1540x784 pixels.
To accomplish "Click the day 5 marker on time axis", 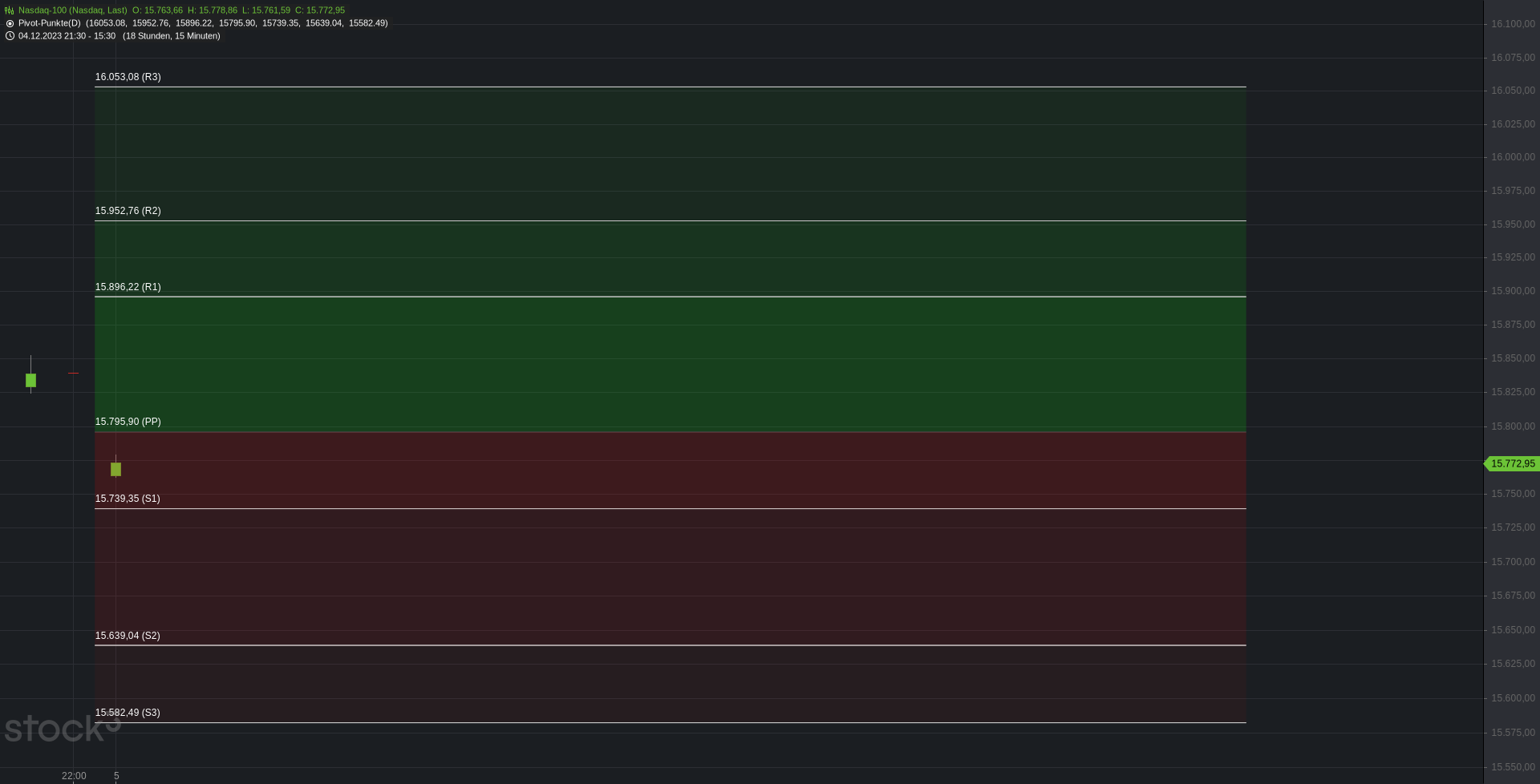I will pyautogui.click(x=116, y=776).
